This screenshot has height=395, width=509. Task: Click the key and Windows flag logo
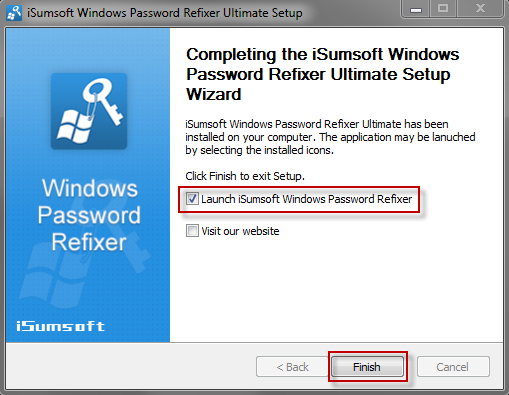click(89, 111)
